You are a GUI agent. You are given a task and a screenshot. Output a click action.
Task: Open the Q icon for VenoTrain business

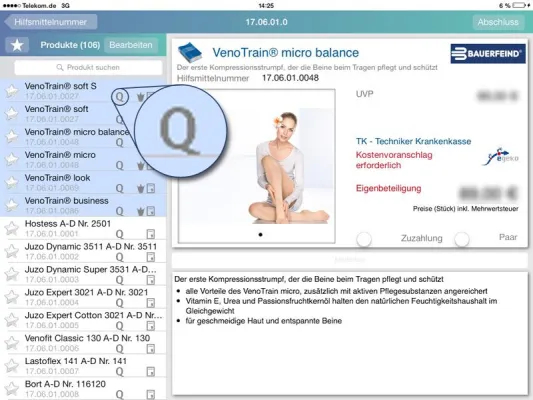point(120,211)
